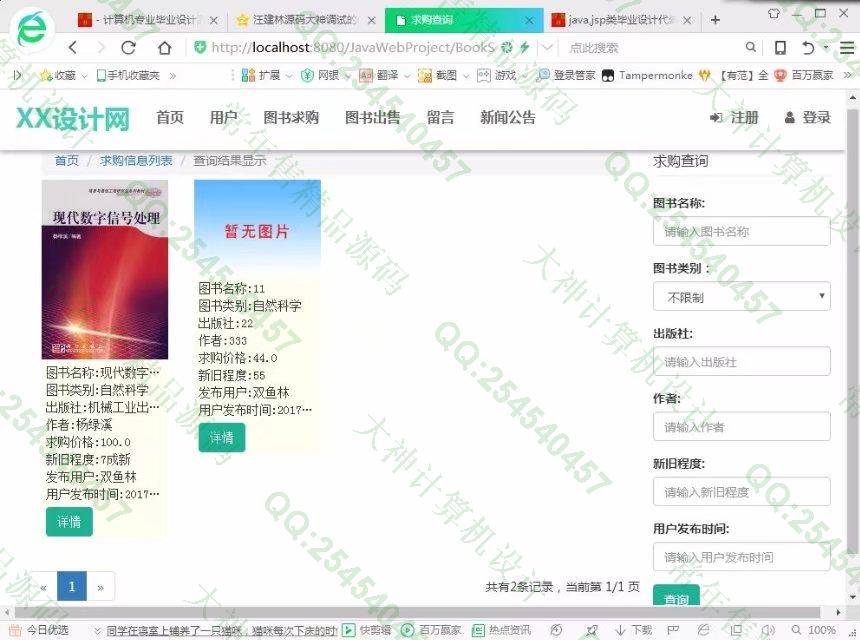Open the 扩展 extensions menu
Image resolution: width=860 pixels, height=640 pixels.
[x=262, y=75]
